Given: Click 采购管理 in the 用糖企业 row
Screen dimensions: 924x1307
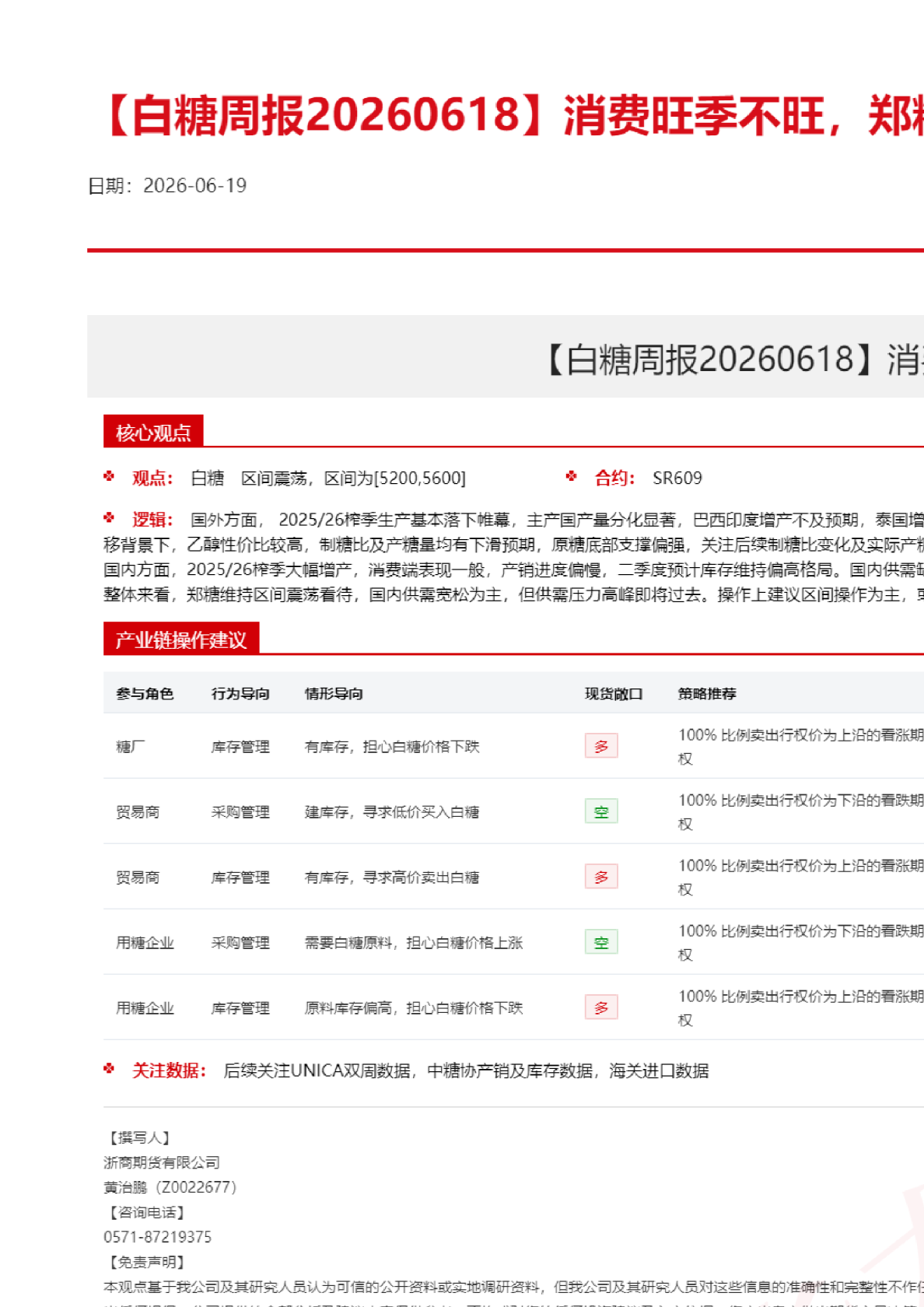Looking at the screenshot, I should (x=240, y=943).
